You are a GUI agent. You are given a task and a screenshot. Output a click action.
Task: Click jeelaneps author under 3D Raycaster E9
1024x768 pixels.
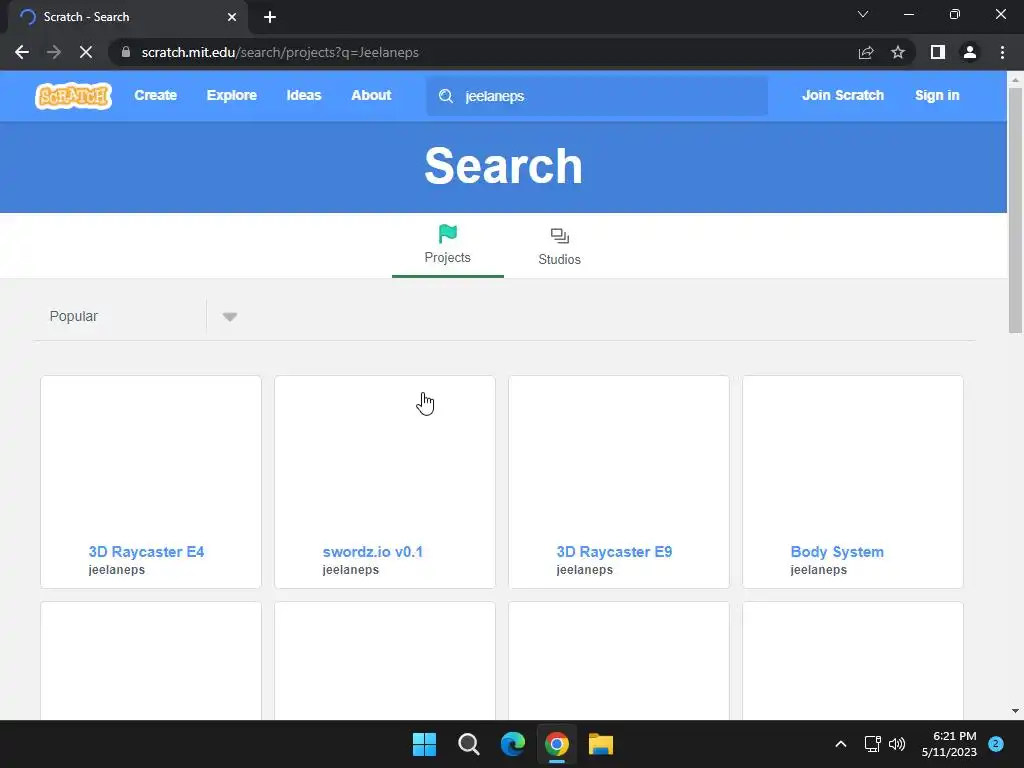click(x=584, y=569)
